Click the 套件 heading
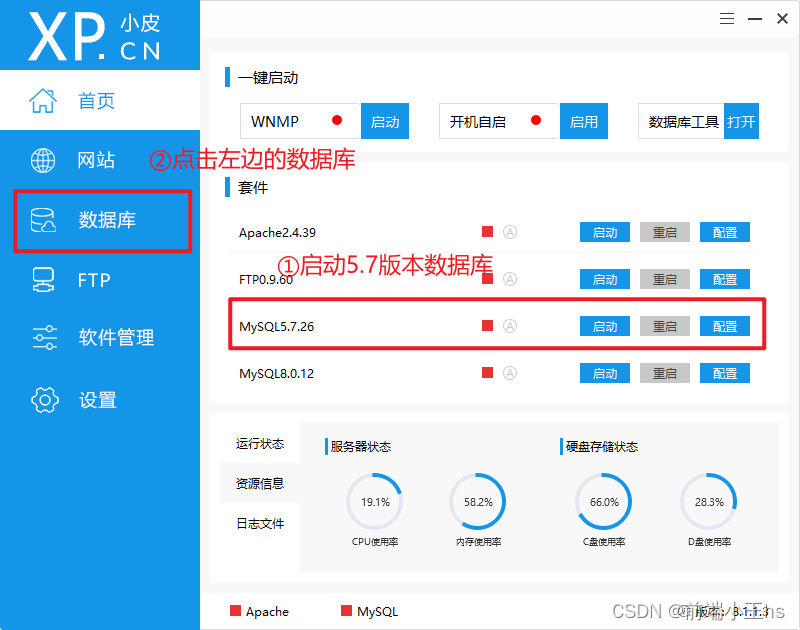 tap(253, 188)
